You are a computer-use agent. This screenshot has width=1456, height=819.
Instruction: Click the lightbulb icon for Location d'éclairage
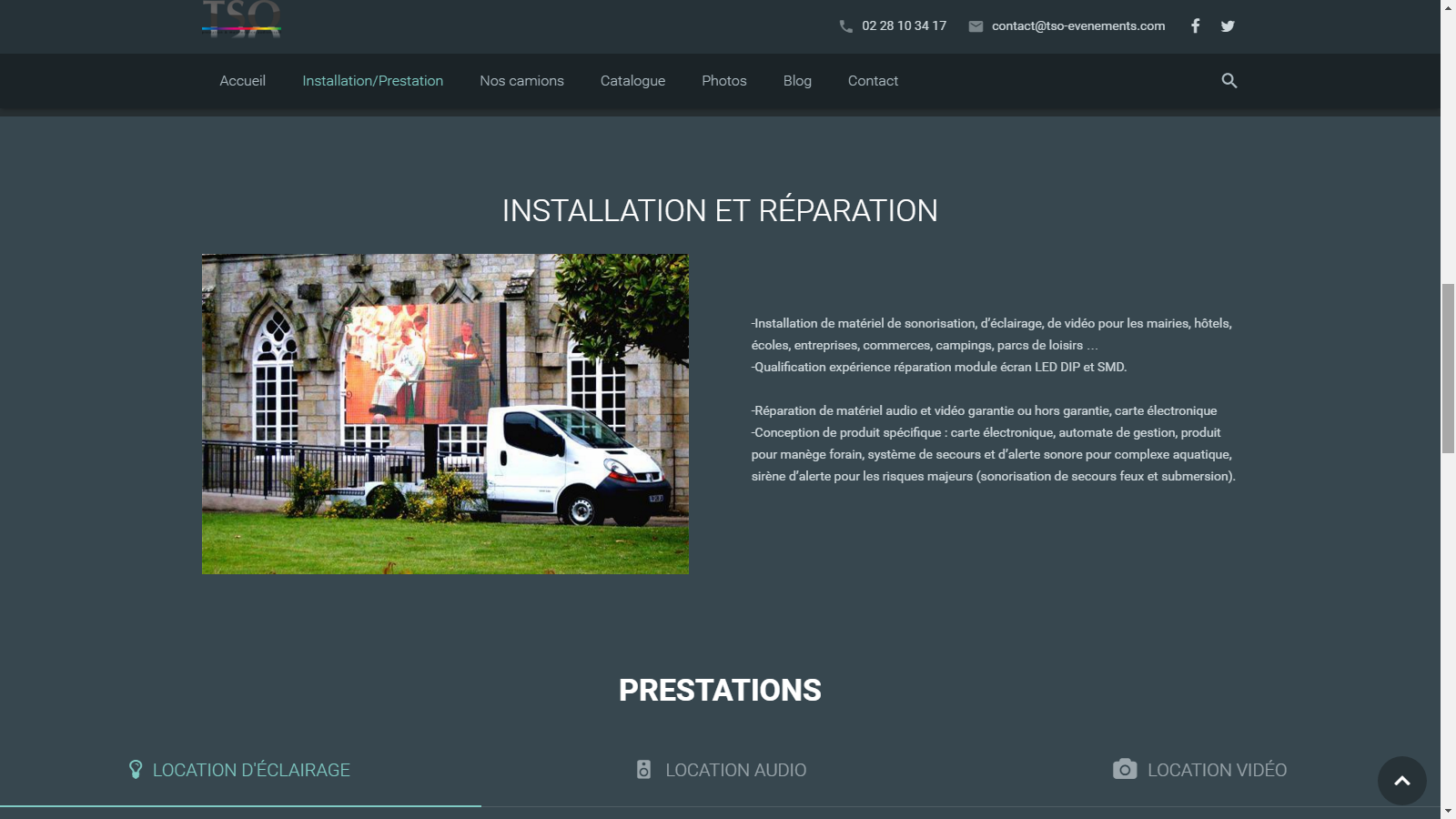pos(136,770)
